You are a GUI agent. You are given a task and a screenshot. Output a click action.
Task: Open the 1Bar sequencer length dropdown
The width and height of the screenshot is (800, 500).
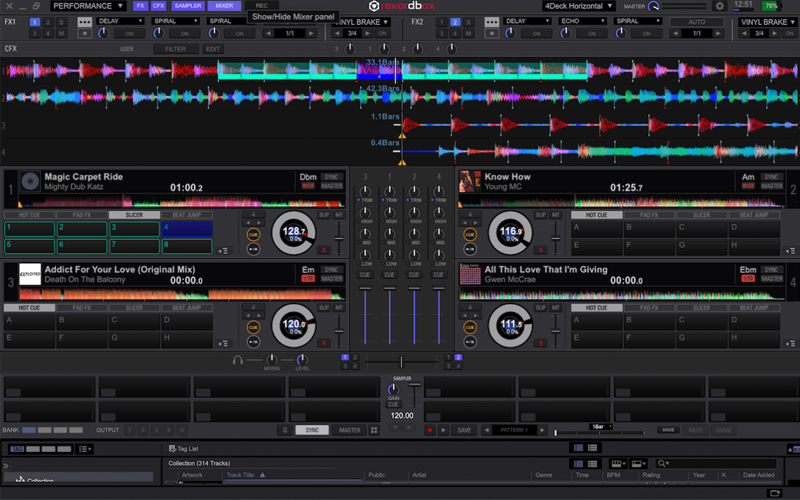click(x=600, y=427)
